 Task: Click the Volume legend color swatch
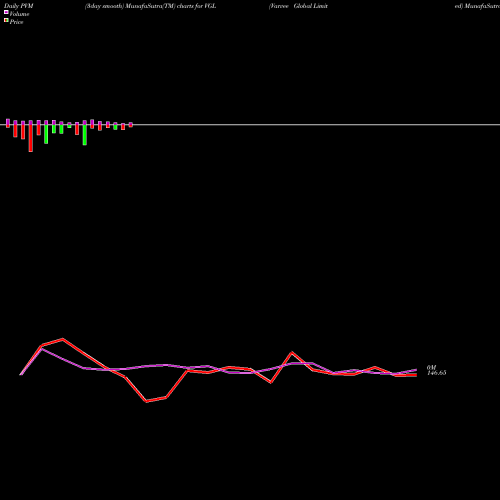tap(6, 12)
